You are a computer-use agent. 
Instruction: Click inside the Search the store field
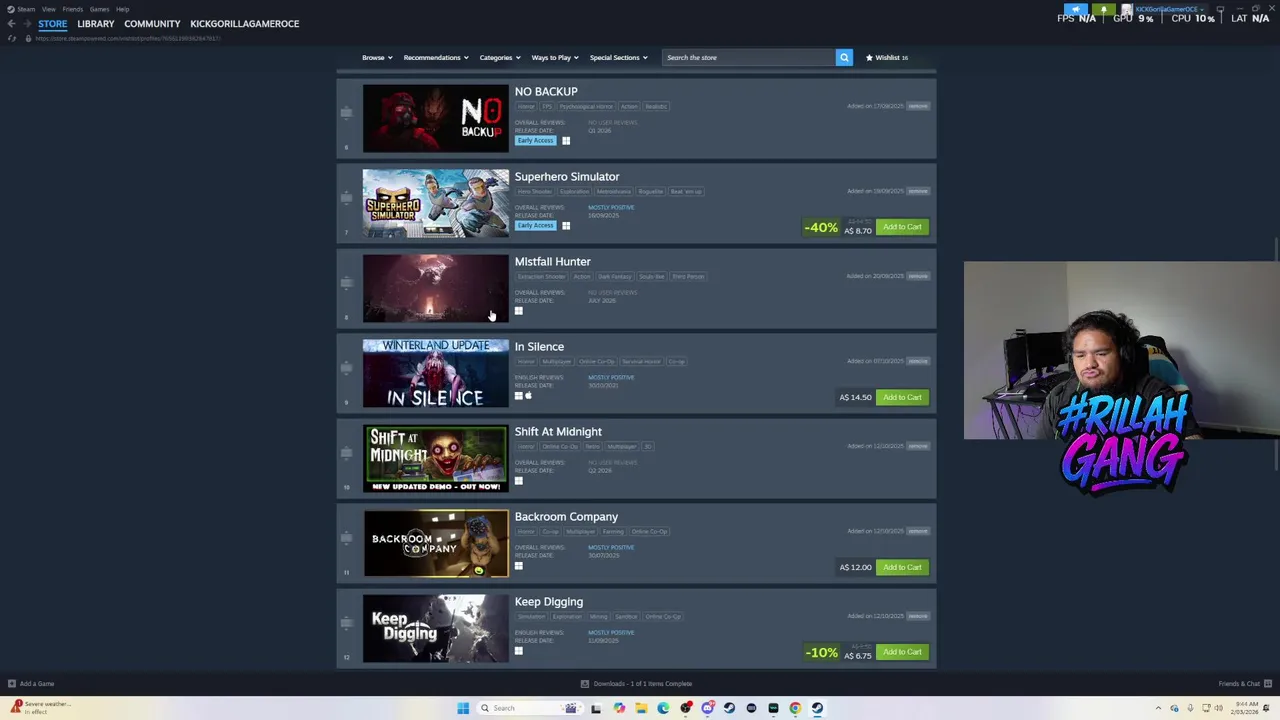pyautogui.click(x=748, y=57)
